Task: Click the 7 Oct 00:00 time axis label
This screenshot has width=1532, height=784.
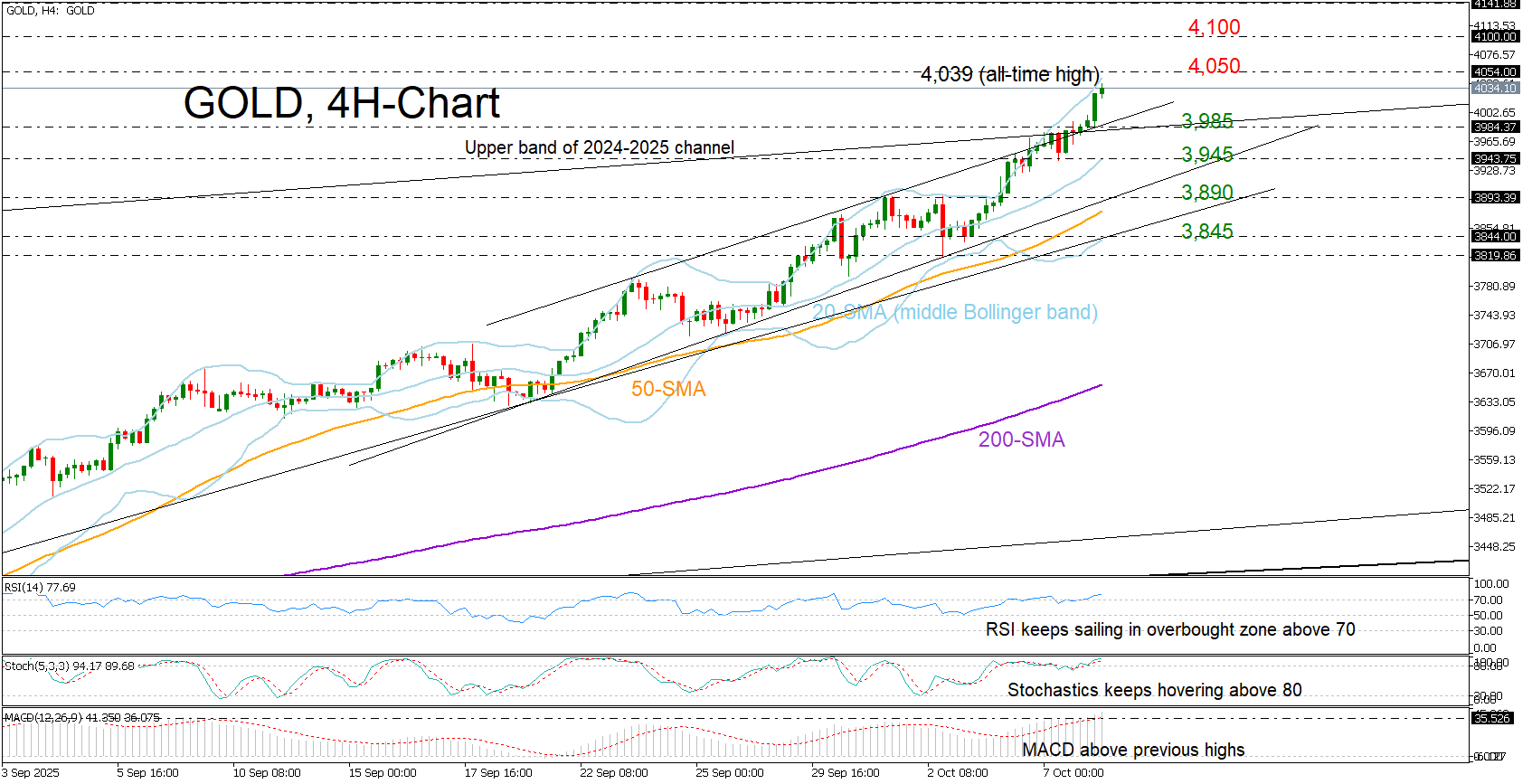Action: 1073,773
